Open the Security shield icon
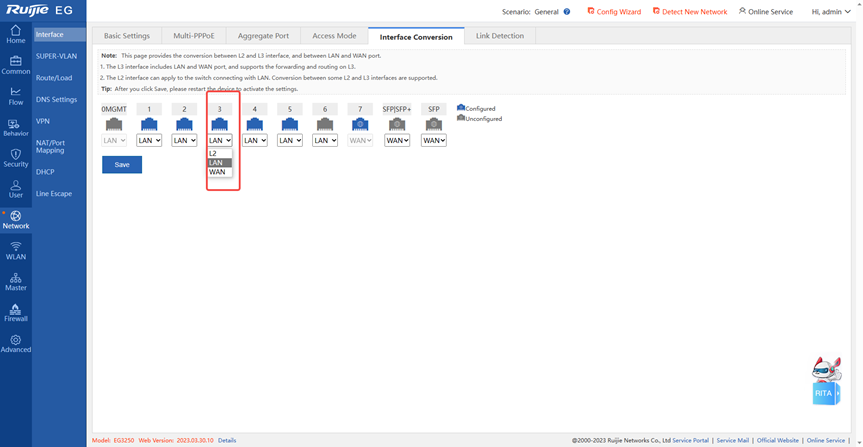The width and height of the screenshot is (863, 447). (15, 158)
